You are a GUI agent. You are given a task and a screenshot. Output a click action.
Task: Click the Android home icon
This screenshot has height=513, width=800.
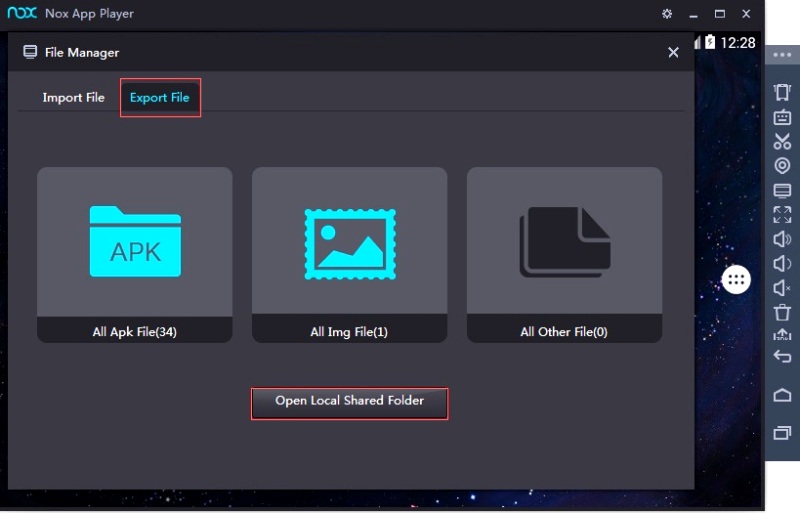[x=782, y=395]
